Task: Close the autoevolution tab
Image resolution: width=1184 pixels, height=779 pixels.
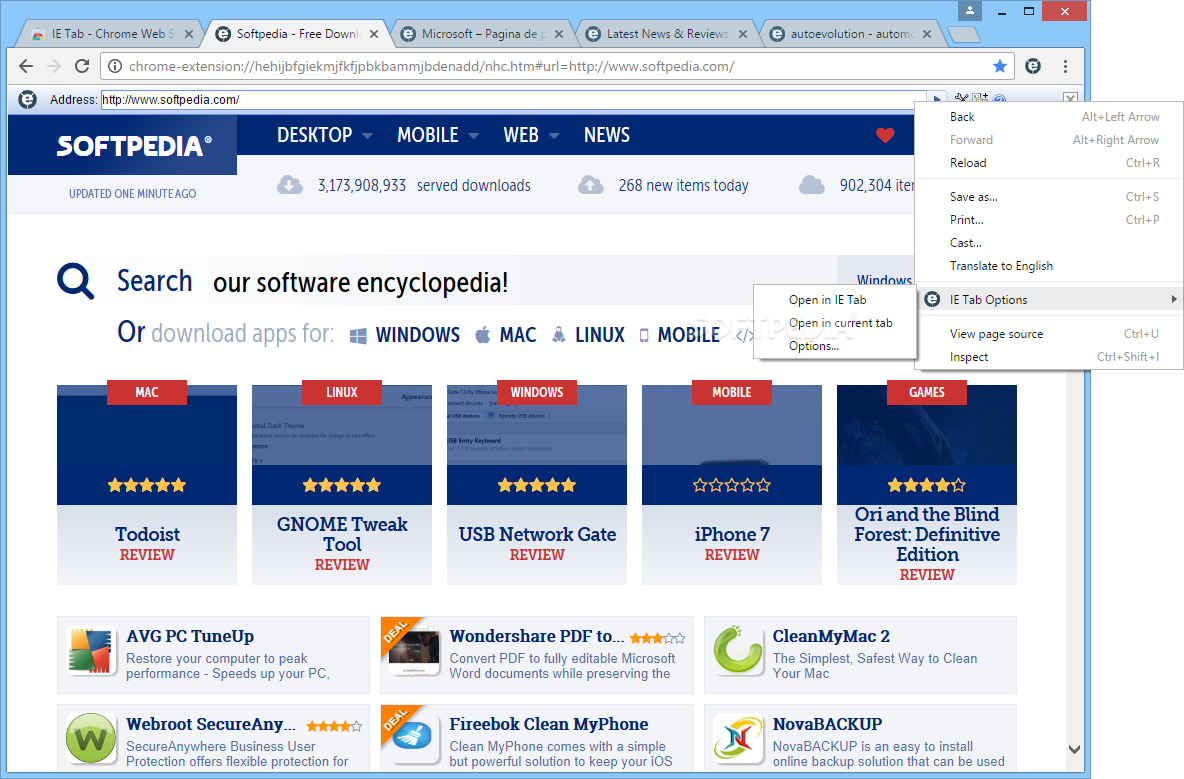Action: coord(927,34)
